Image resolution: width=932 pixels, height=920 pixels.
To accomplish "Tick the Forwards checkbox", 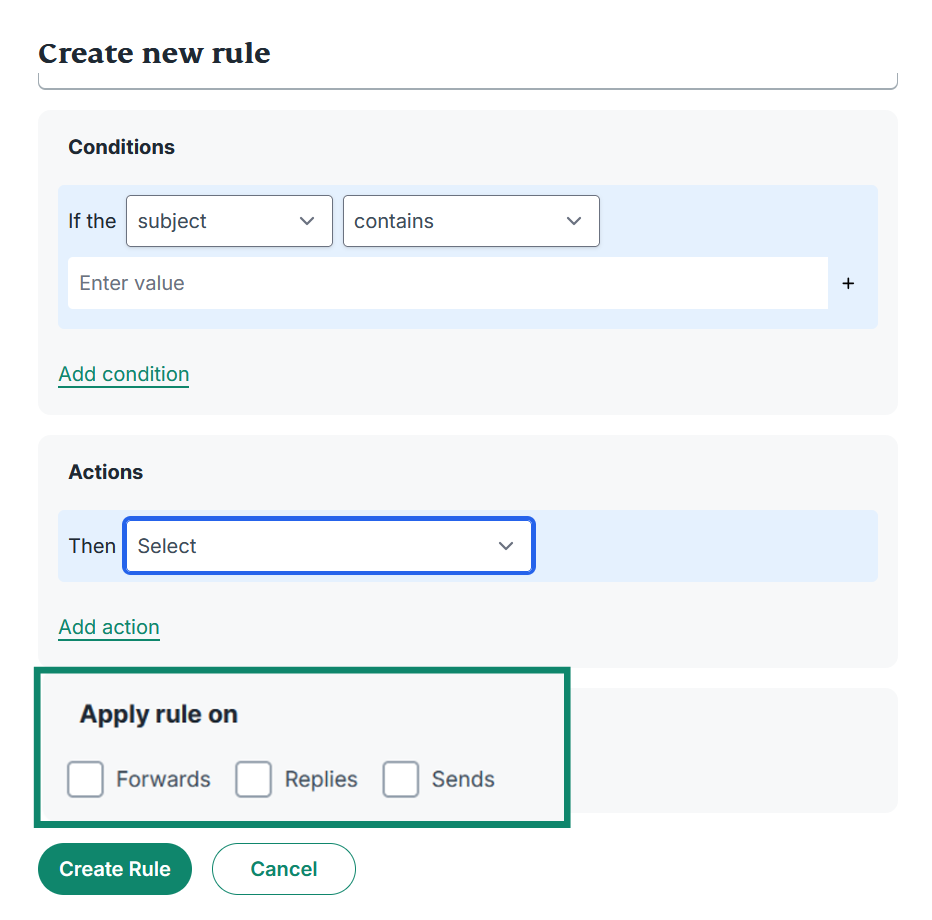I will tap(86, 779).
